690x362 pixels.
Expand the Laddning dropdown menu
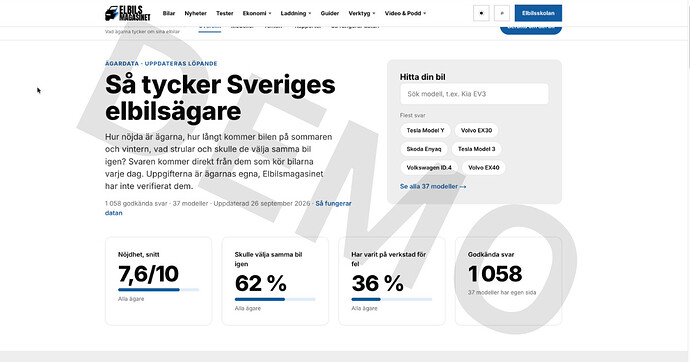pos(296,13)
